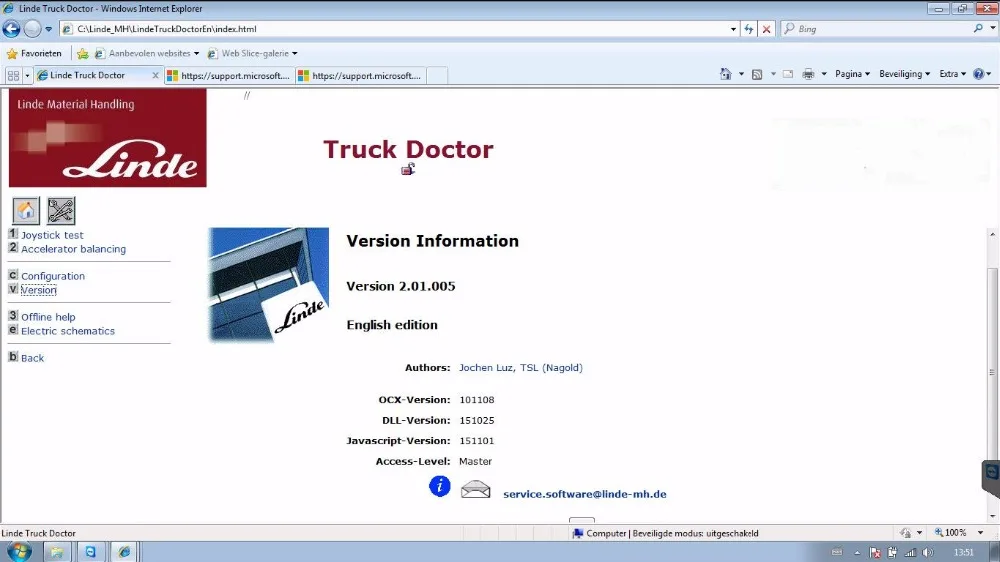
Task: Switch to the first support.microsoft tab
Action: point(228,75)
